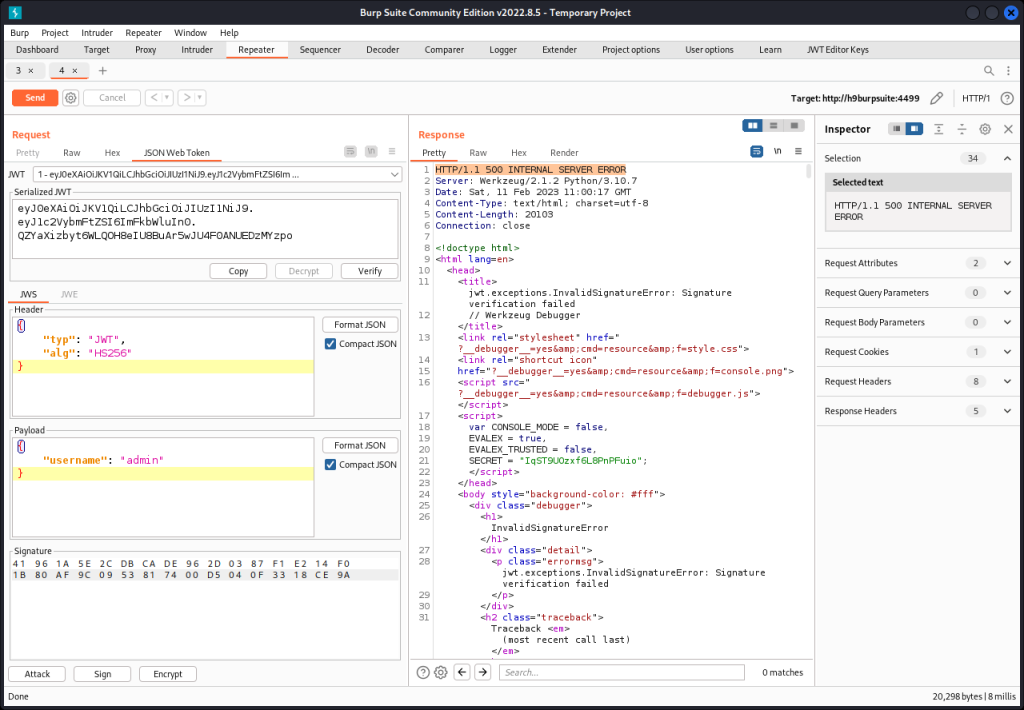The height and width of the screenshot is (710, 1024).
Task: Collapse the Selection section in Inspector
Action: (x=1008, y=159)
